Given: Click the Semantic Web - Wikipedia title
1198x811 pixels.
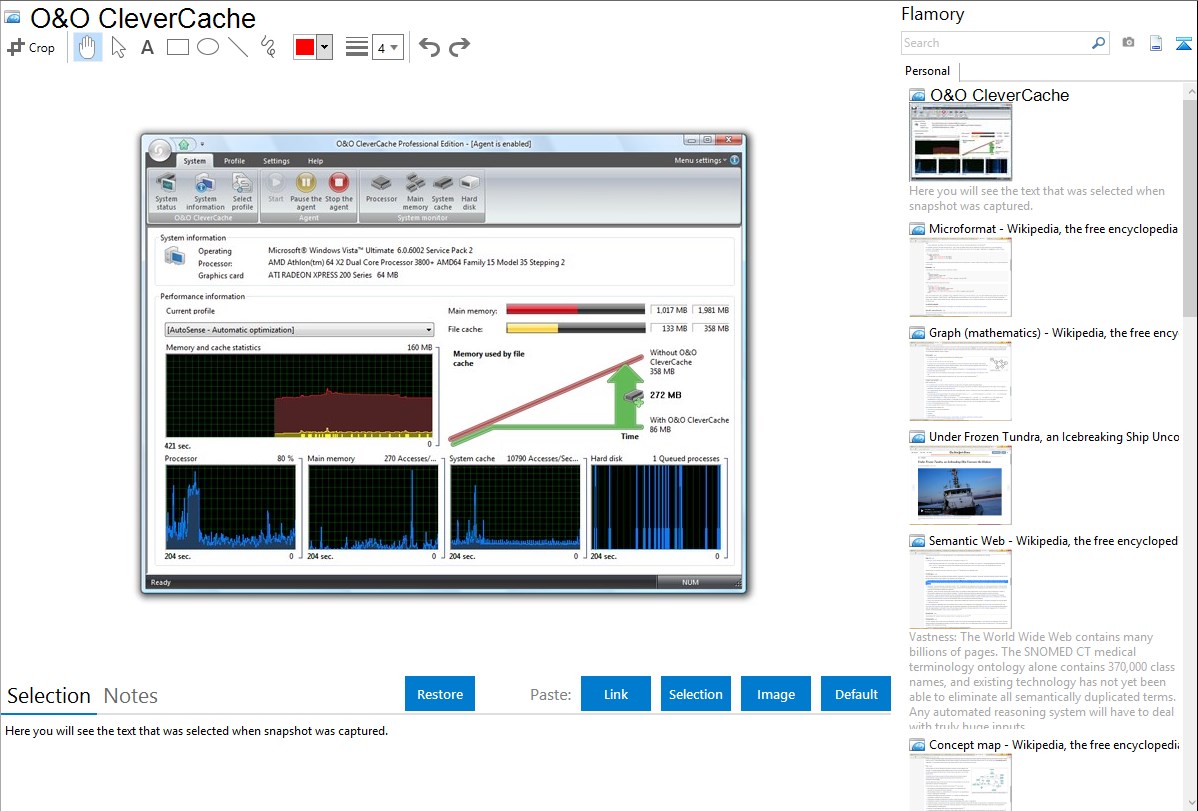Looking at the screenshot, I should (x=1053, y=540).
